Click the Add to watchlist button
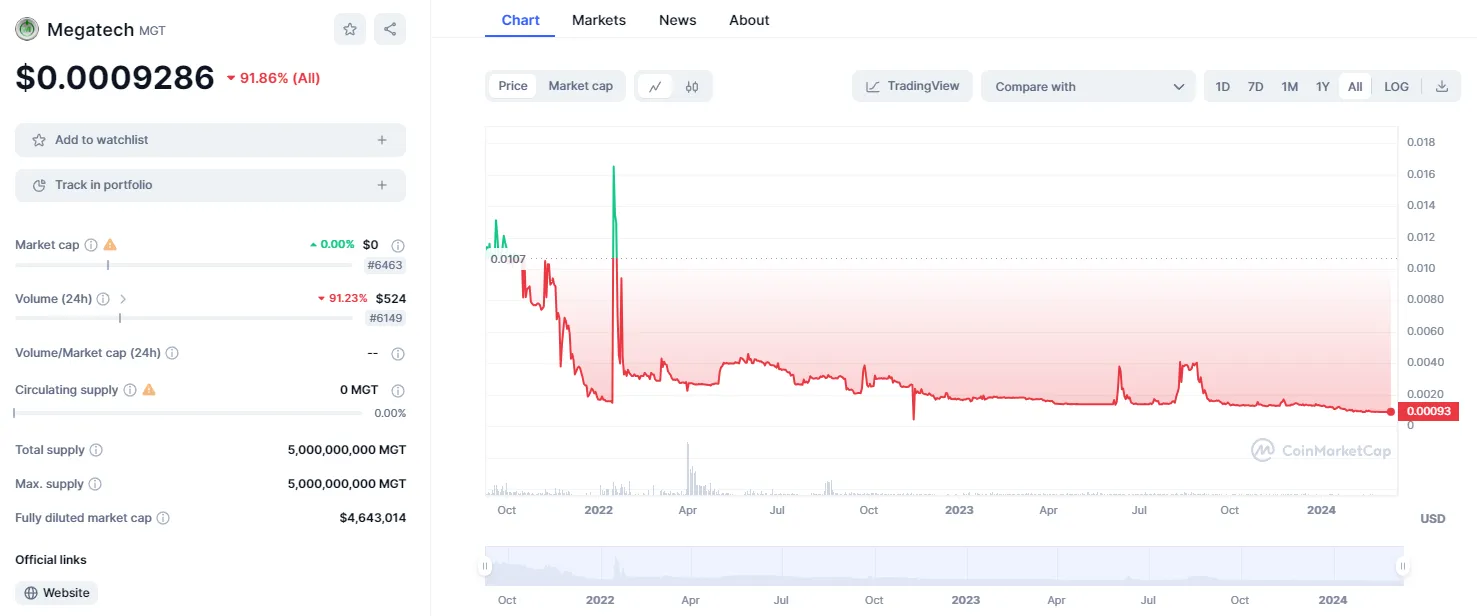 tap(210, 140)
